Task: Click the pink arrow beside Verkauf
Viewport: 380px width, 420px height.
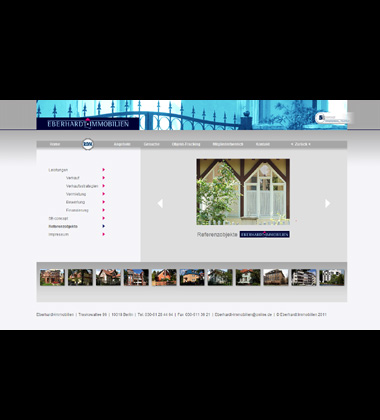Action: coord(104,178)
